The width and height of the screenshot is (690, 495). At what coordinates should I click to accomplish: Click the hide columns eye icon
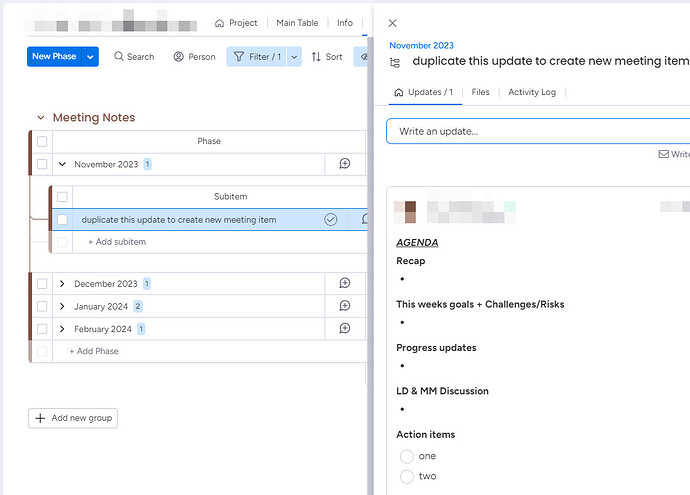(364, 56)
